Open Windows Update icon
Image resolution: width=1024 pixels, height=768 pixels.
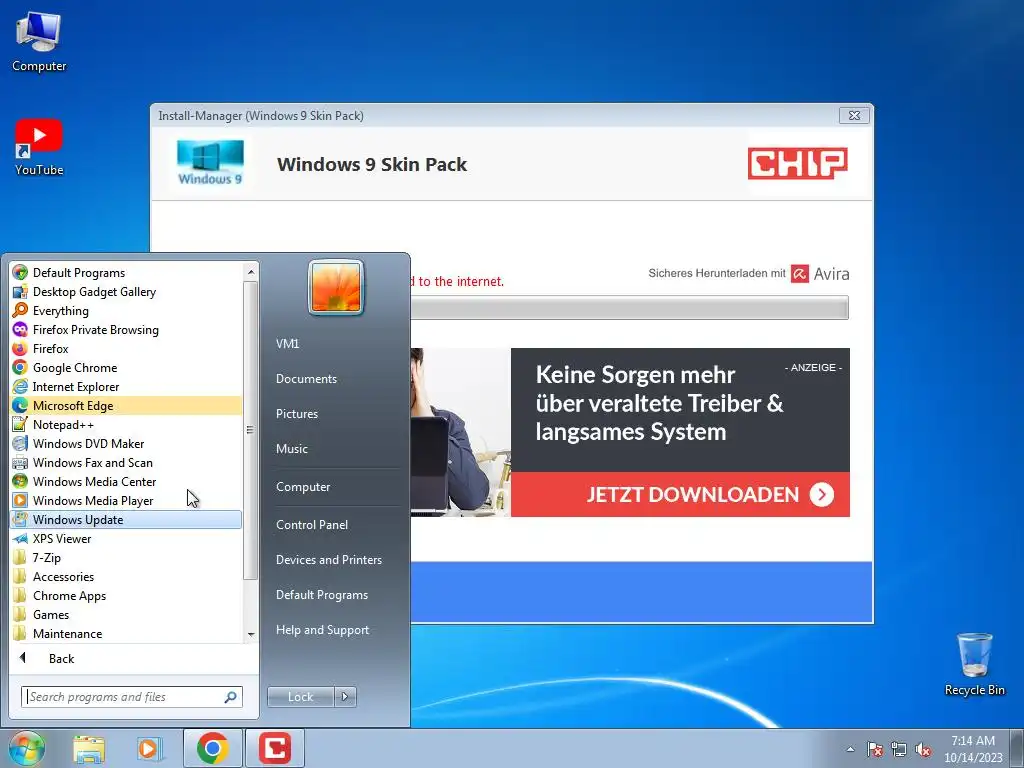coord(20,519)
